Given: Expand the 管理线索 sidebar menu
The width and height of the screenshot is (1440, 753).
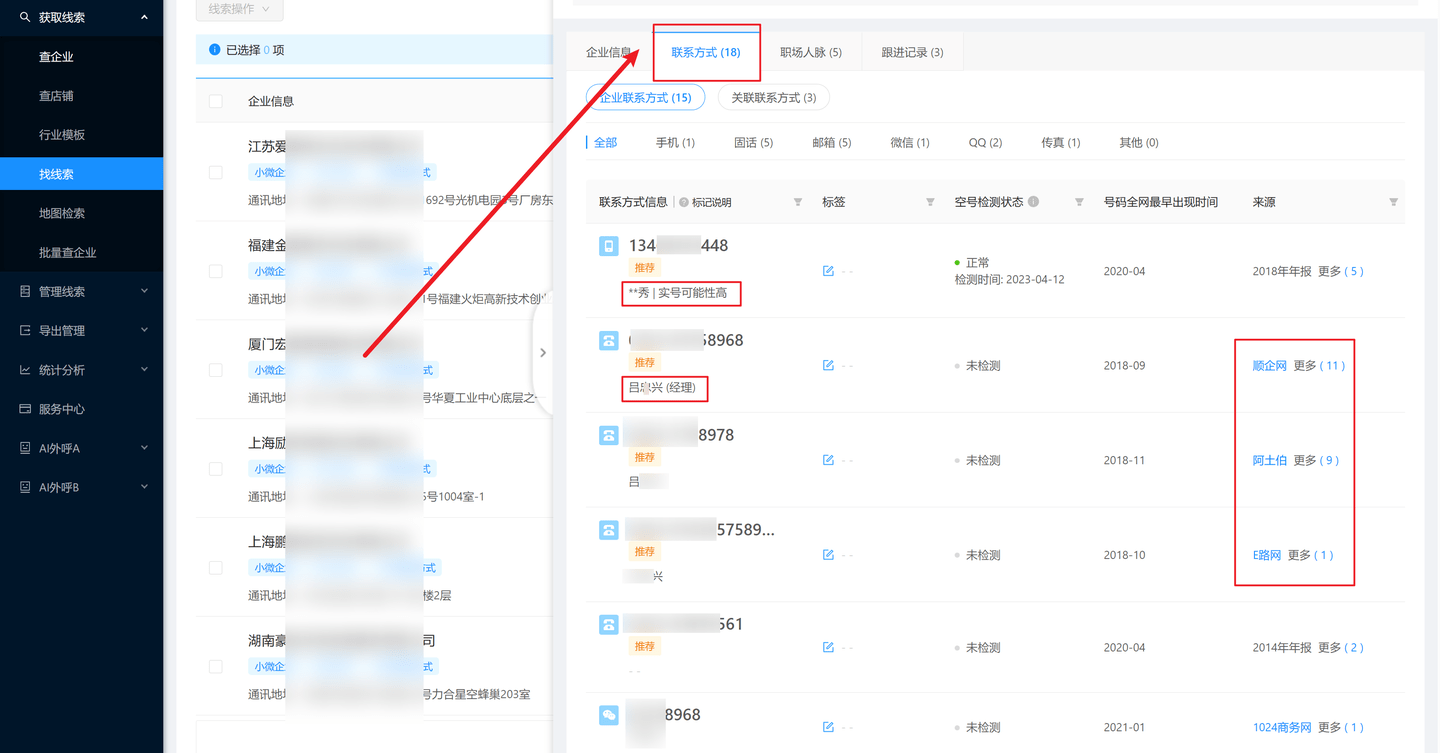Looking at the screenshot, I should click(x=82, y=292).
